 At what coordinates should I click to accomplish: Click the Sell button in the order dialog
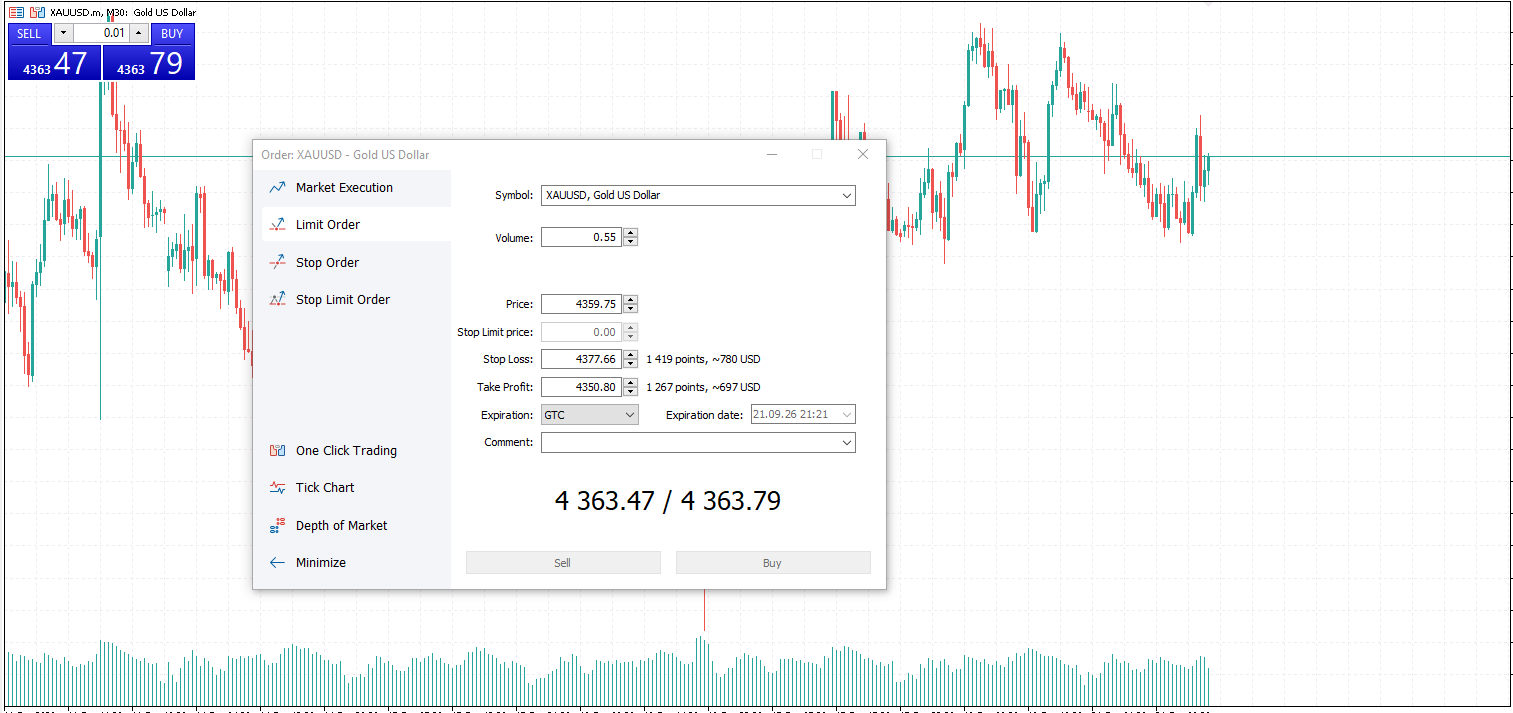point(563,563)
